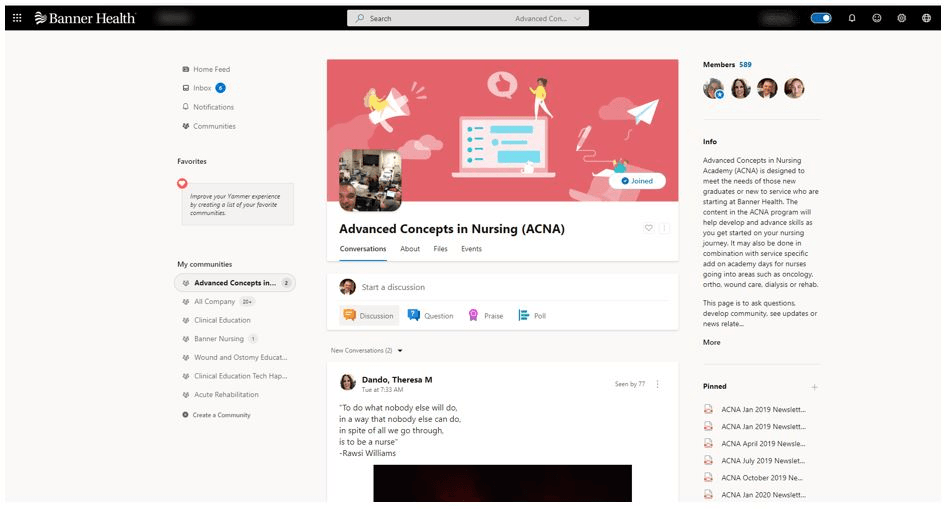Select Question post type
The width and height of the screenshot is (948, 509).
point(430,316)
